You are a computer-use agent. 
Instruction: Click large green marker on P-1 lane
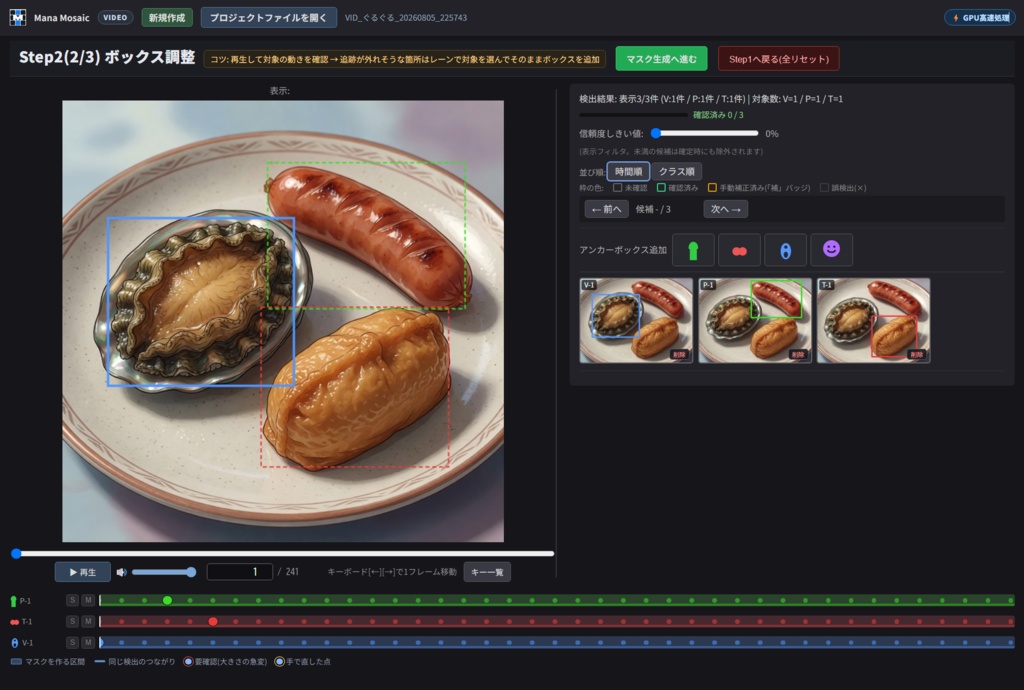point(167,601)
